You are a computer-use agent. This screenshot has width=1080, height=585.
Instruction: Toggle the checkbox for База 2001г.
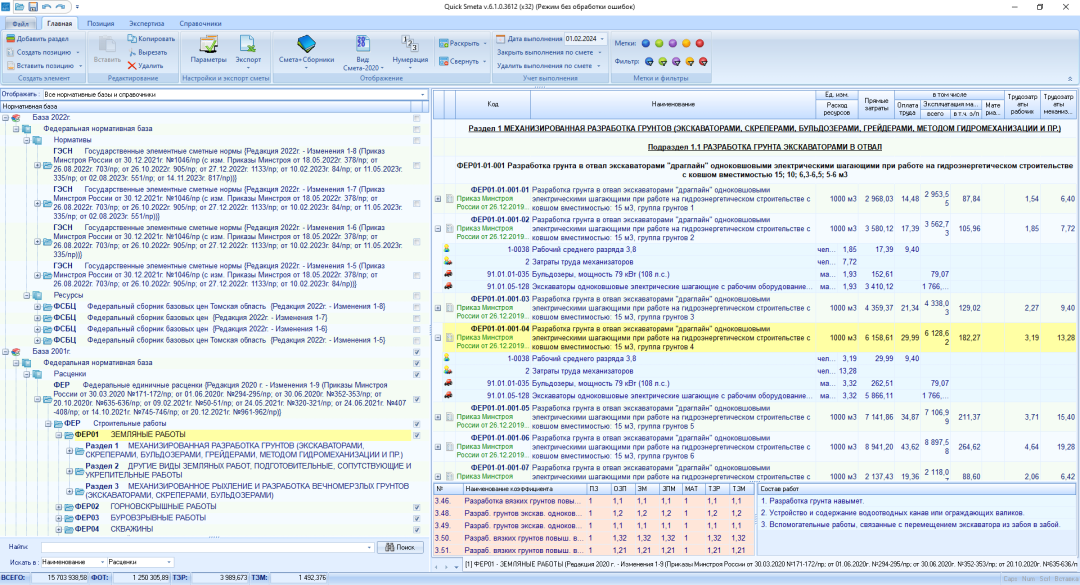417,352
